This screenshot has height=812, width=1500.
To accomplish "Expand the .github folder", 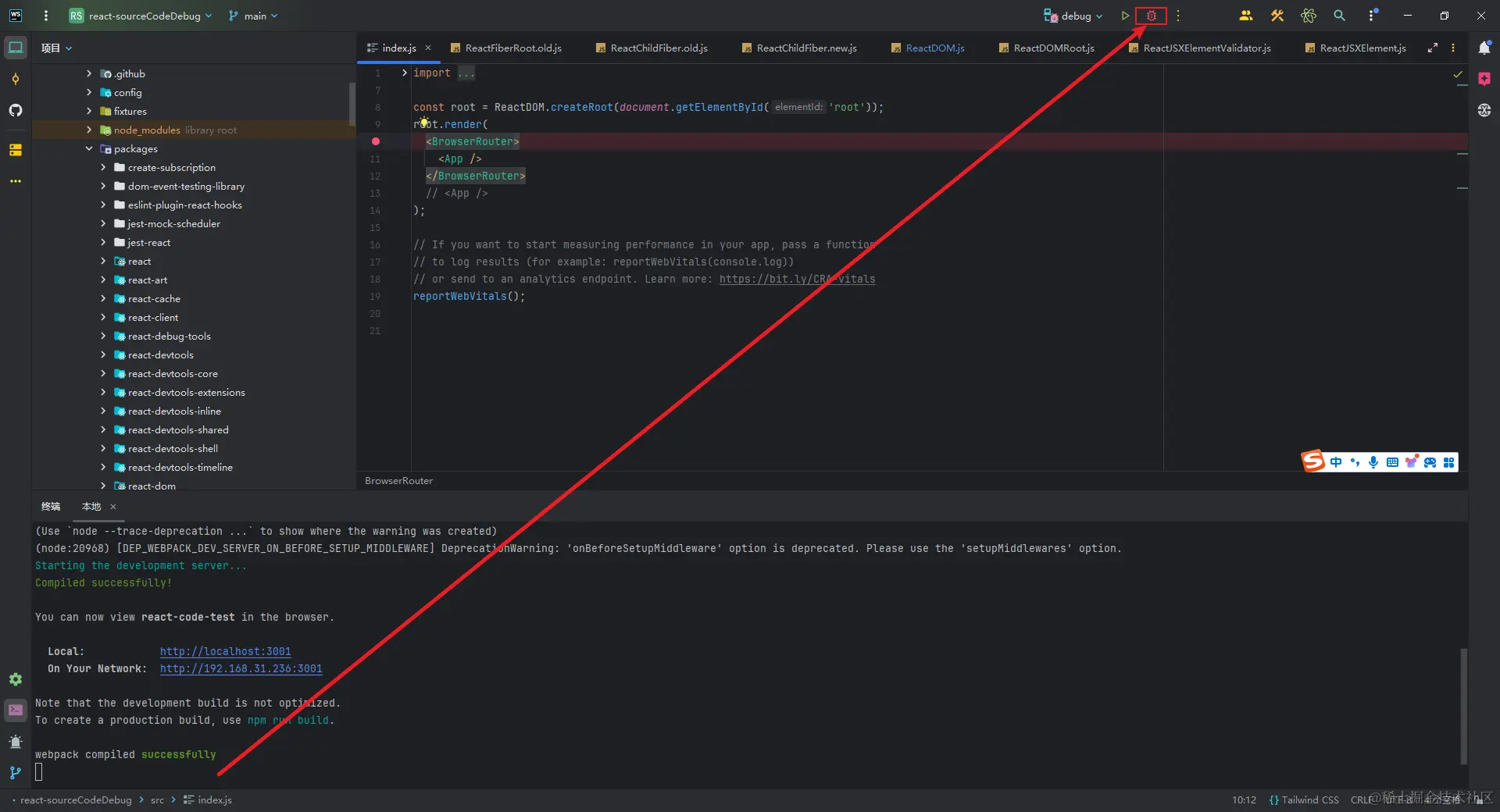I will pyautogui.click(x=89, y=73).
